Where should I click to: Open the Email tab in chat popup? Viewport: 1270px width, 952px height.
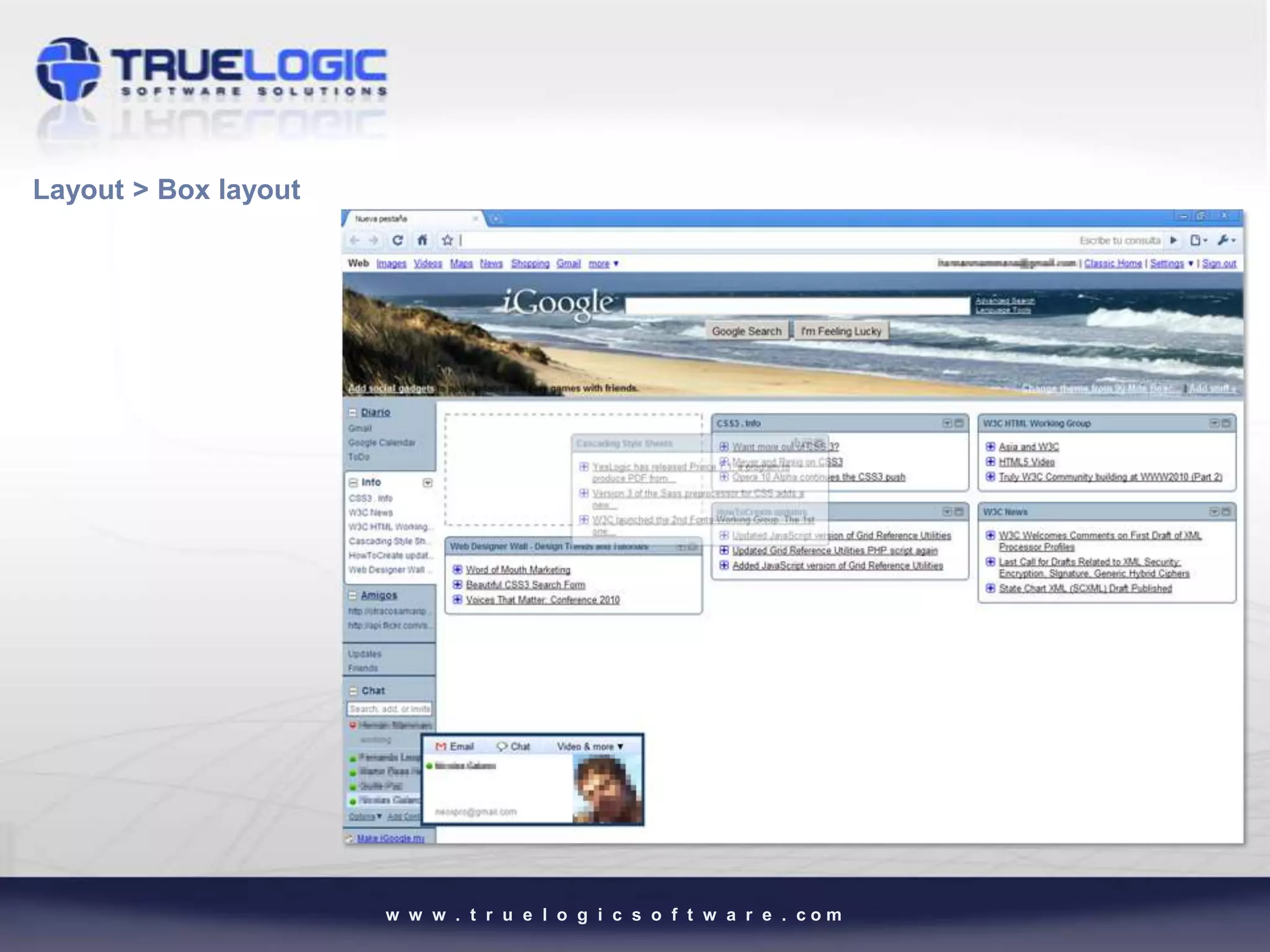point(455,747)
